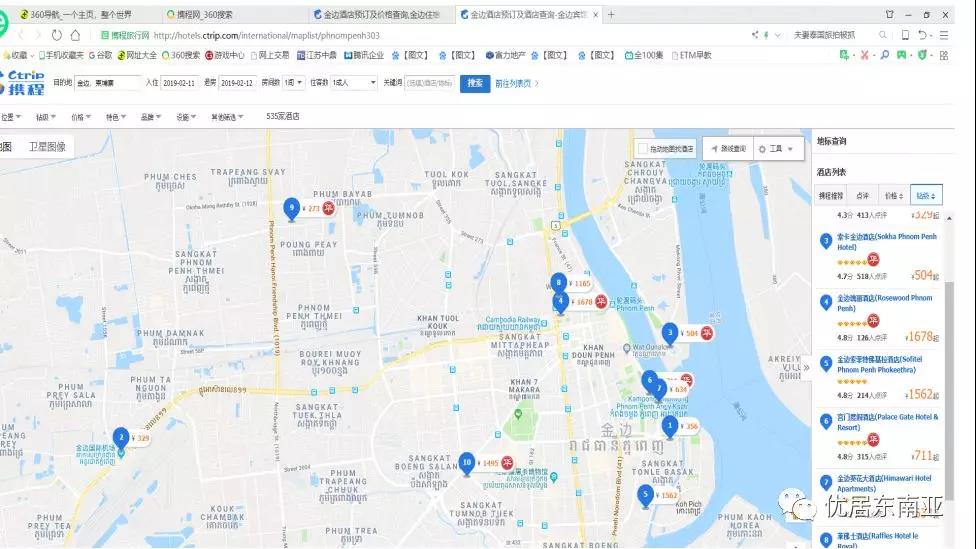
Task: Collapse the hotel list side panel arrow
Action: pos(807,367)
